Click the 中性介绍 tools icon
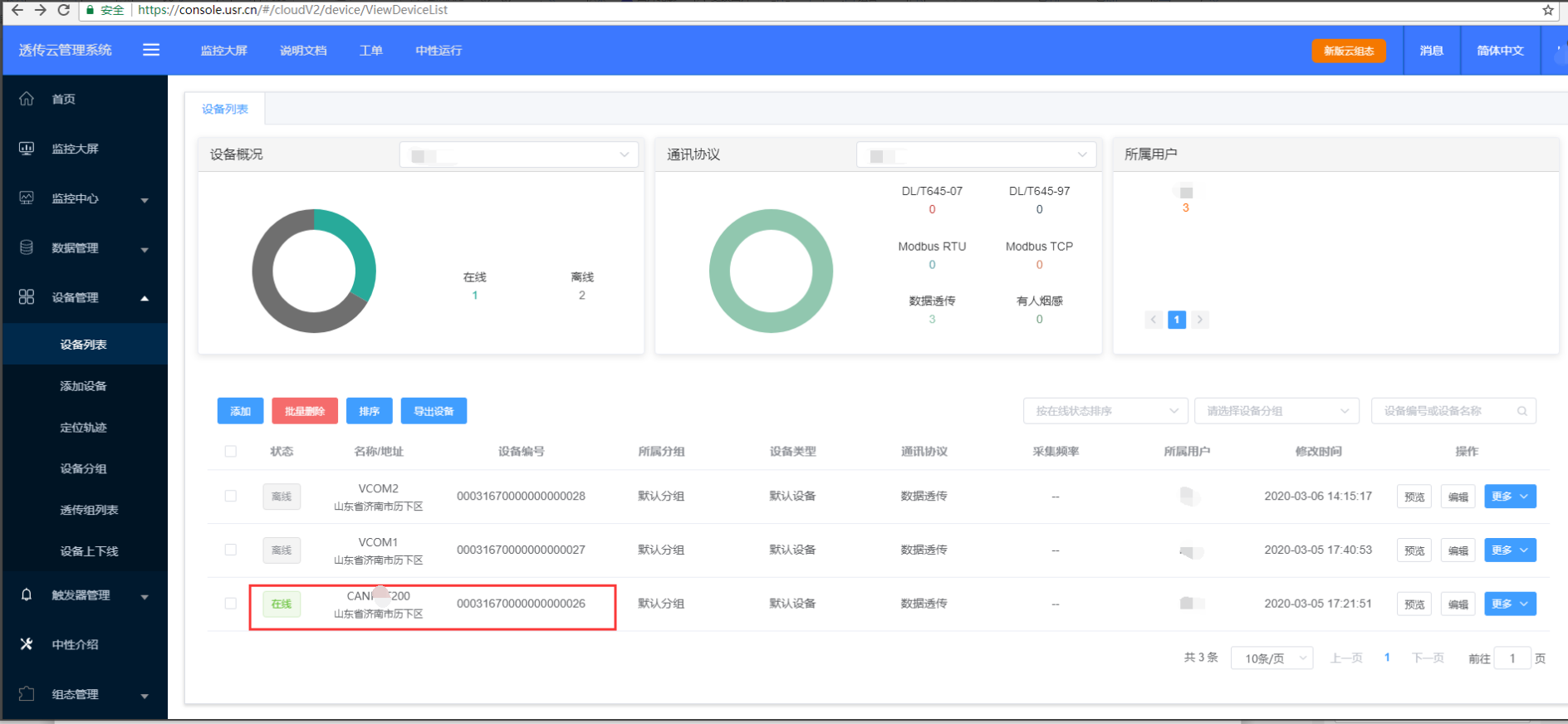1568x724 pixels. (27, 644)
